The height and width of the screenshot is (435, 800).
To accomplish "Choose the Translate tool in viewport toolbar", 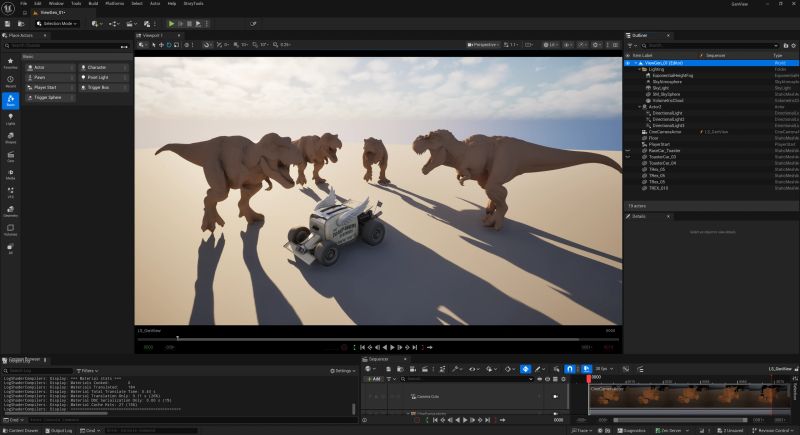I will point(161,45).
